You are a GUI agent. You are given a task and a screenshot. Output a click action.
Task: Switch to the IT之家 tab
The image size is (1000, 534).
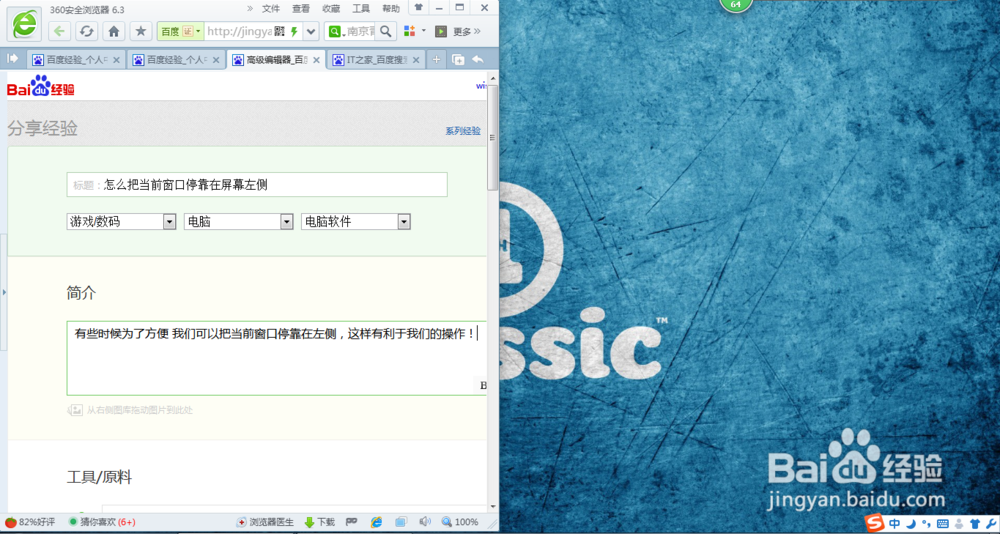coord(376,60)
